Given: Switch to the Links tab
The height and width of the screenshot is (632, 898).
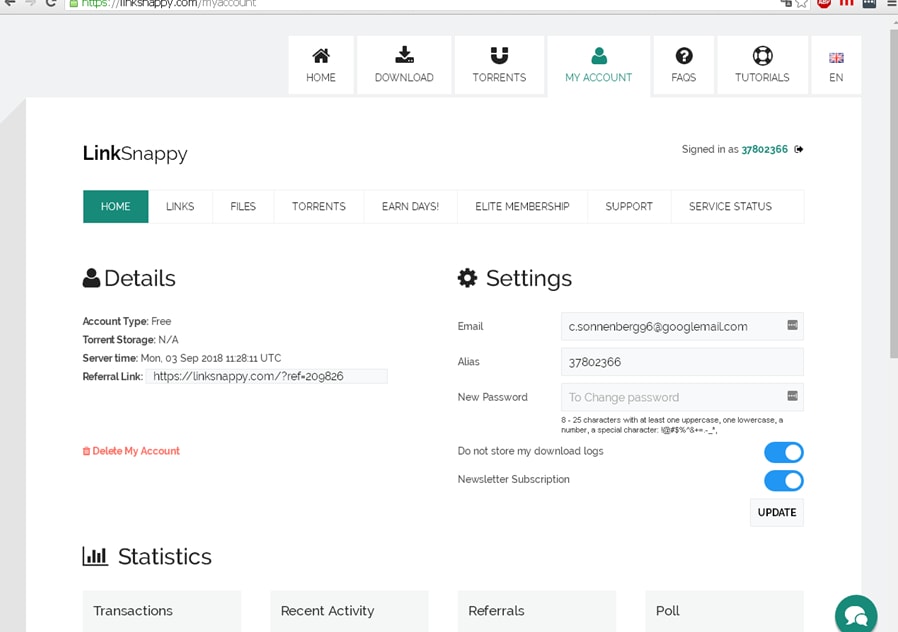Looking at the screenshot, I should click(x=180, y=207).
